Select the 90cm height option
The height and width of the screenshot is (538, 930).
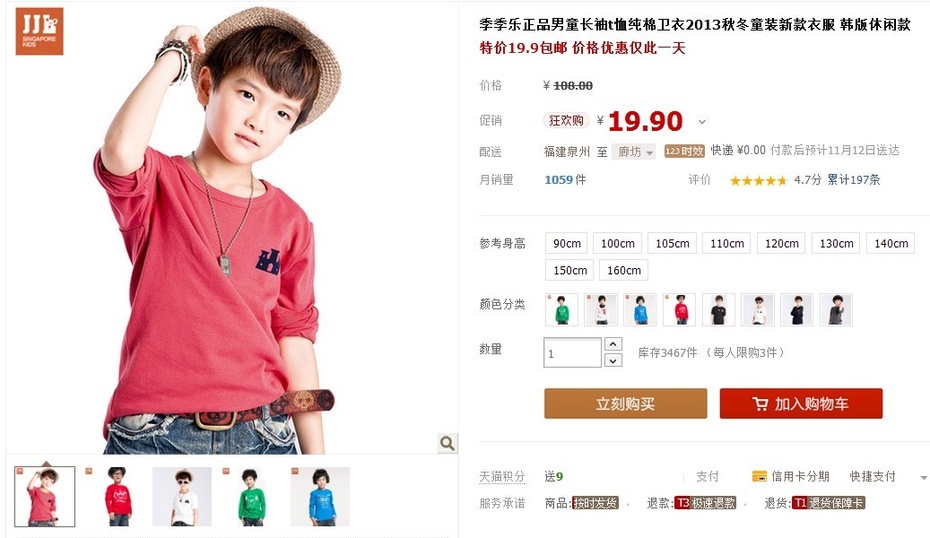[567, 243]
